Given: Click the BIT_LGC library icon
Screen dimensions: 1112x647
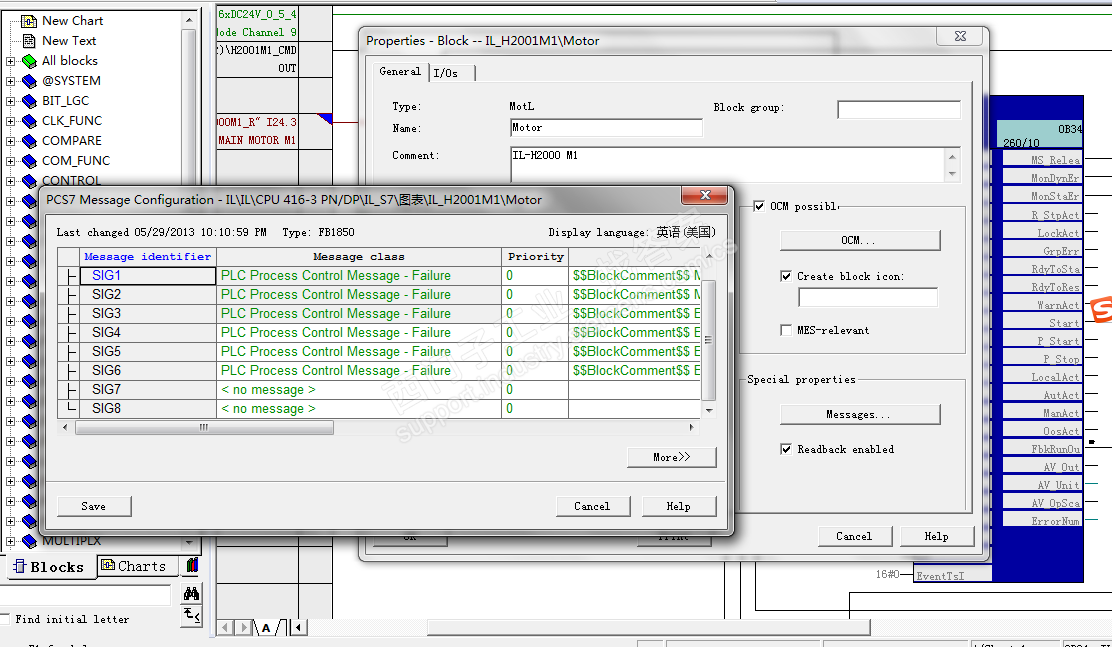Looking at the screenshot, I should point(29,101).
